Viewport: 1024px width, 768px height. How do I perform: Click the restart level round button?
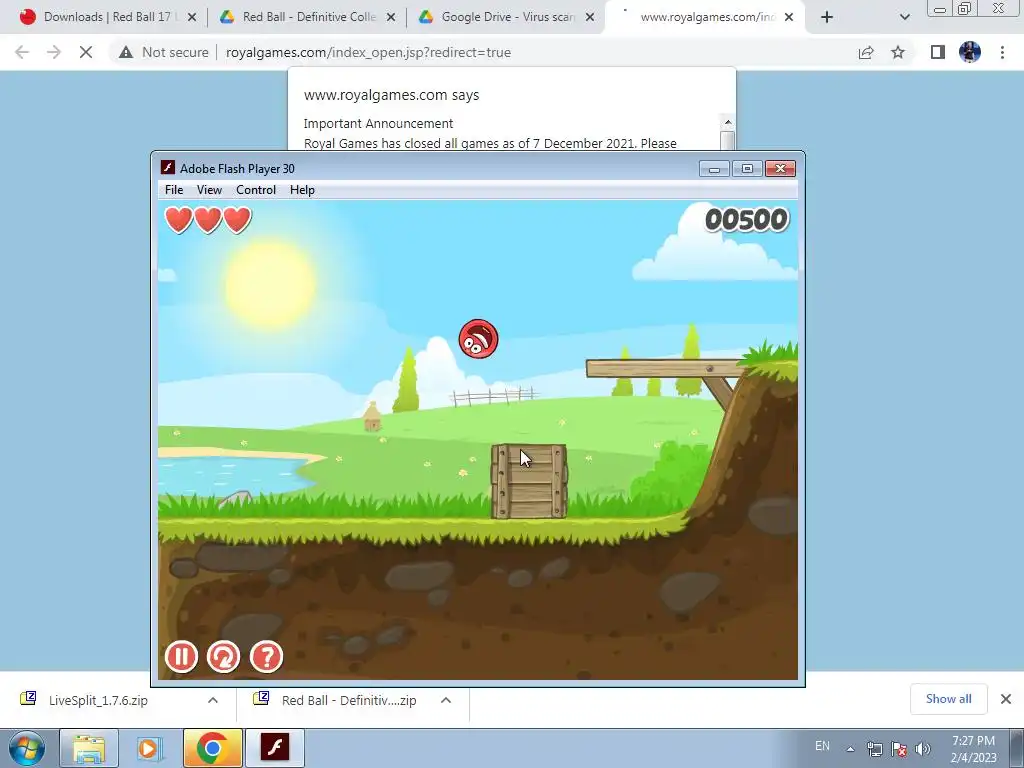[x=223, y=656]
